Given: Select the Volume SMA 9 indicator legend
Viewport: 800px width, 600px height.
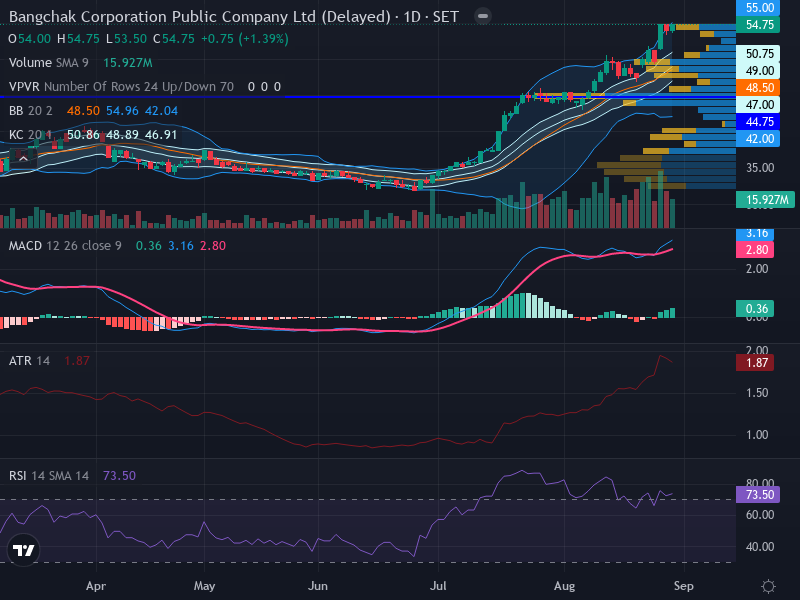Looking at the screenshot, I should (48, 63).
